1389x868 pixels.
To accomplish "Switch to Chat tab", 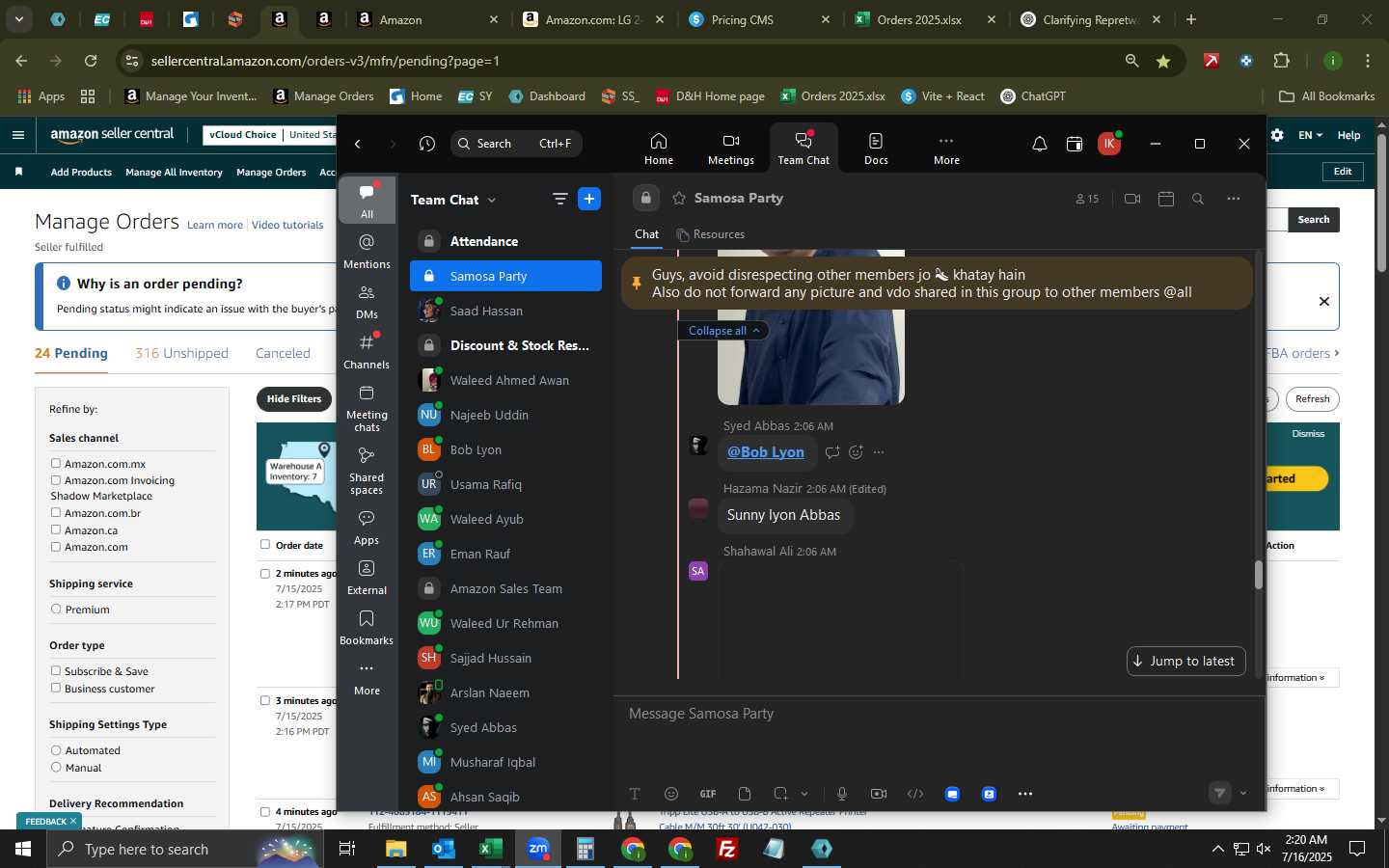I will pyautogui.click(x=646, y=234).
